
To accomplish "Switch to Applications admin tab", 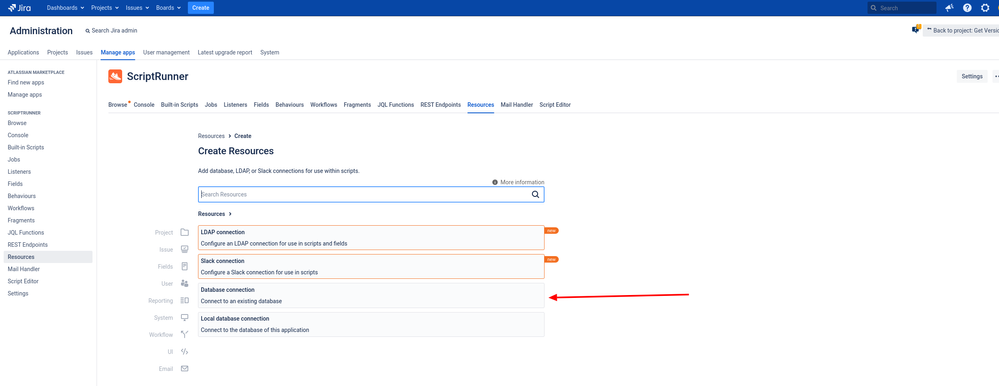I will point(23,52).
